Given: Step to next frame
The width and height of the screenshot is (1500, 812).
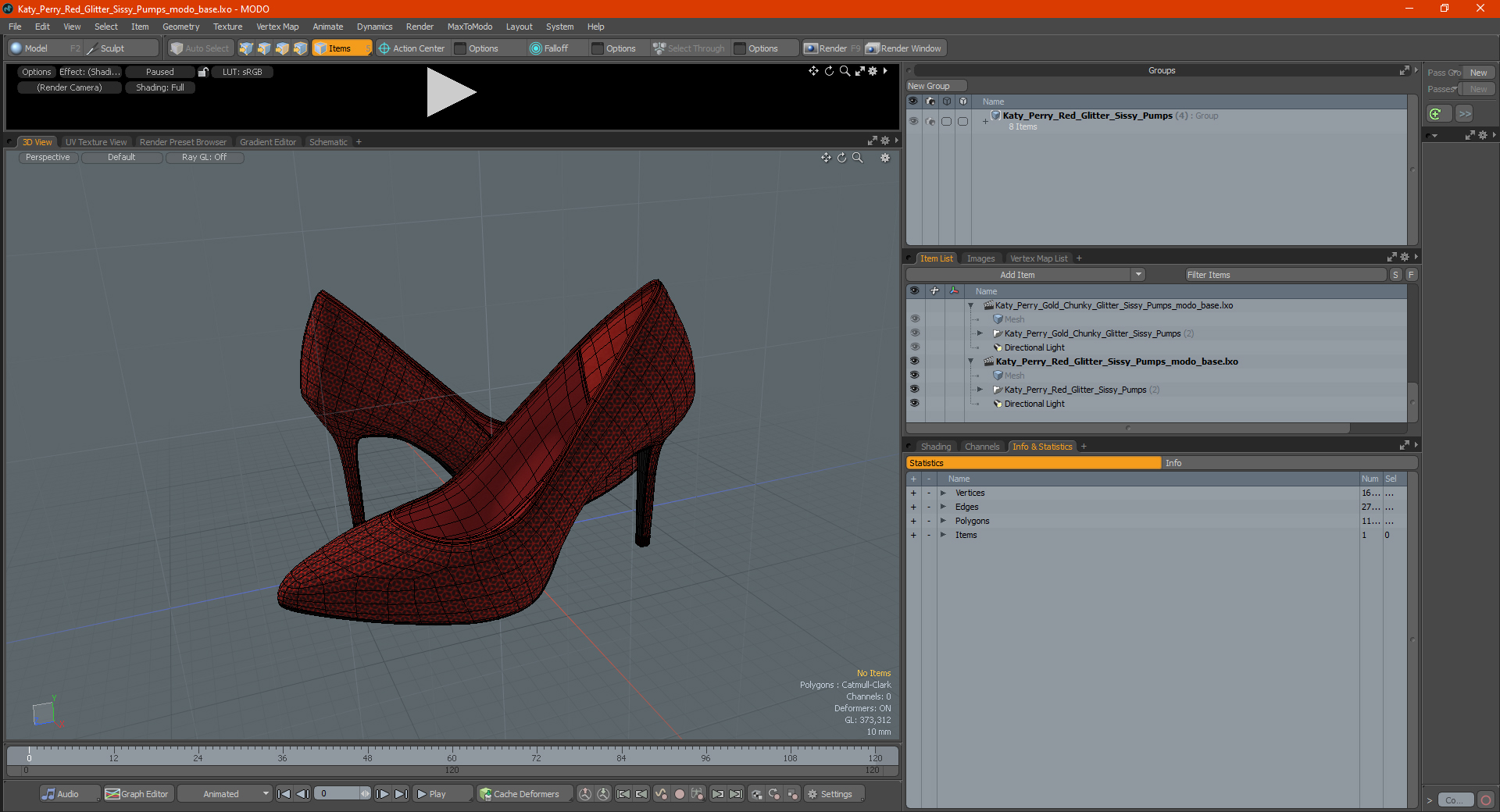Looking at the screenshot, I should (x=383, y=794).
